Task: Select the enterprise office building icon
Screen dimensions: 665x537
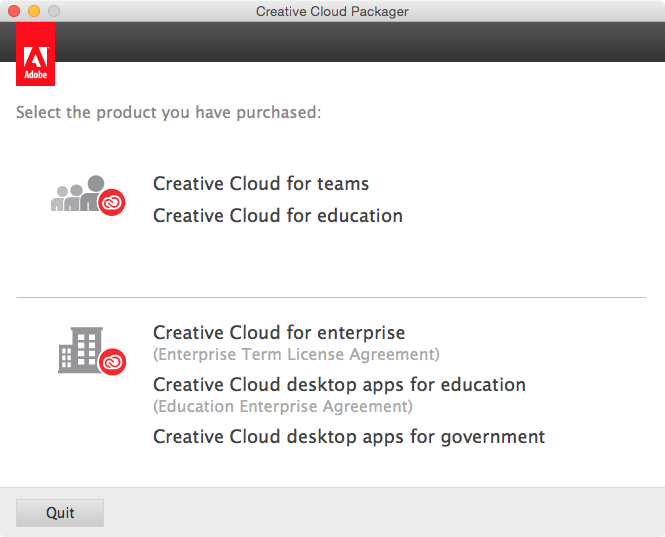Action: tap(81, 350)
